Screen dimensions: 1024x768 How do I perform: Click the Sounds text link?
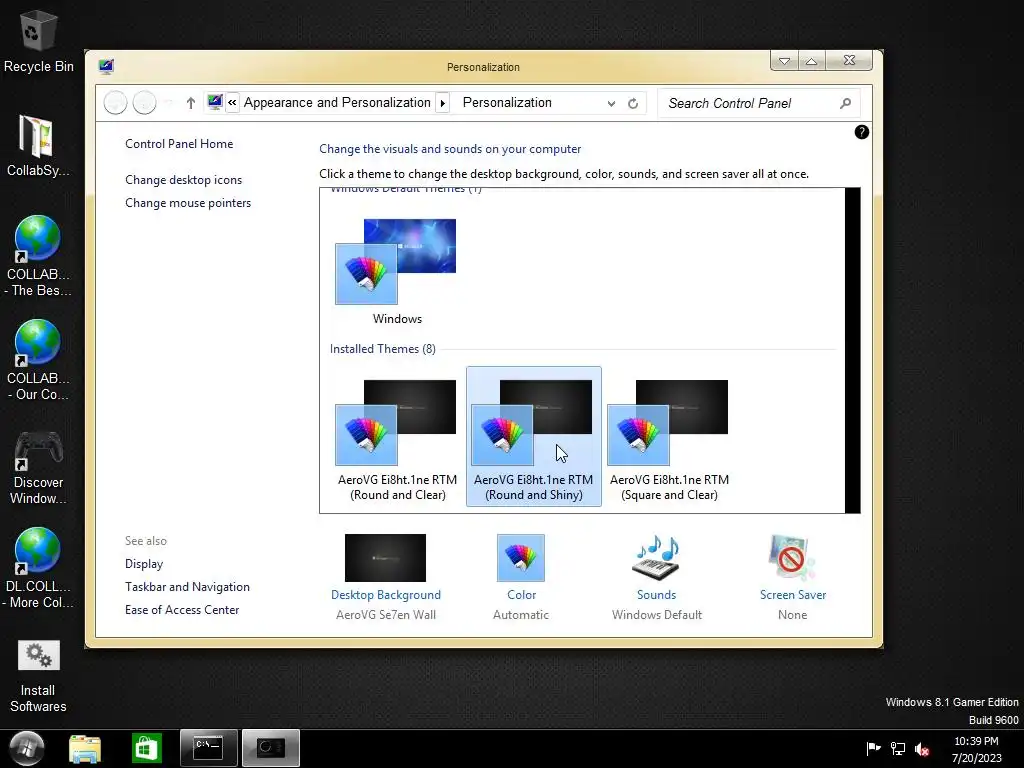coord(656,595)
